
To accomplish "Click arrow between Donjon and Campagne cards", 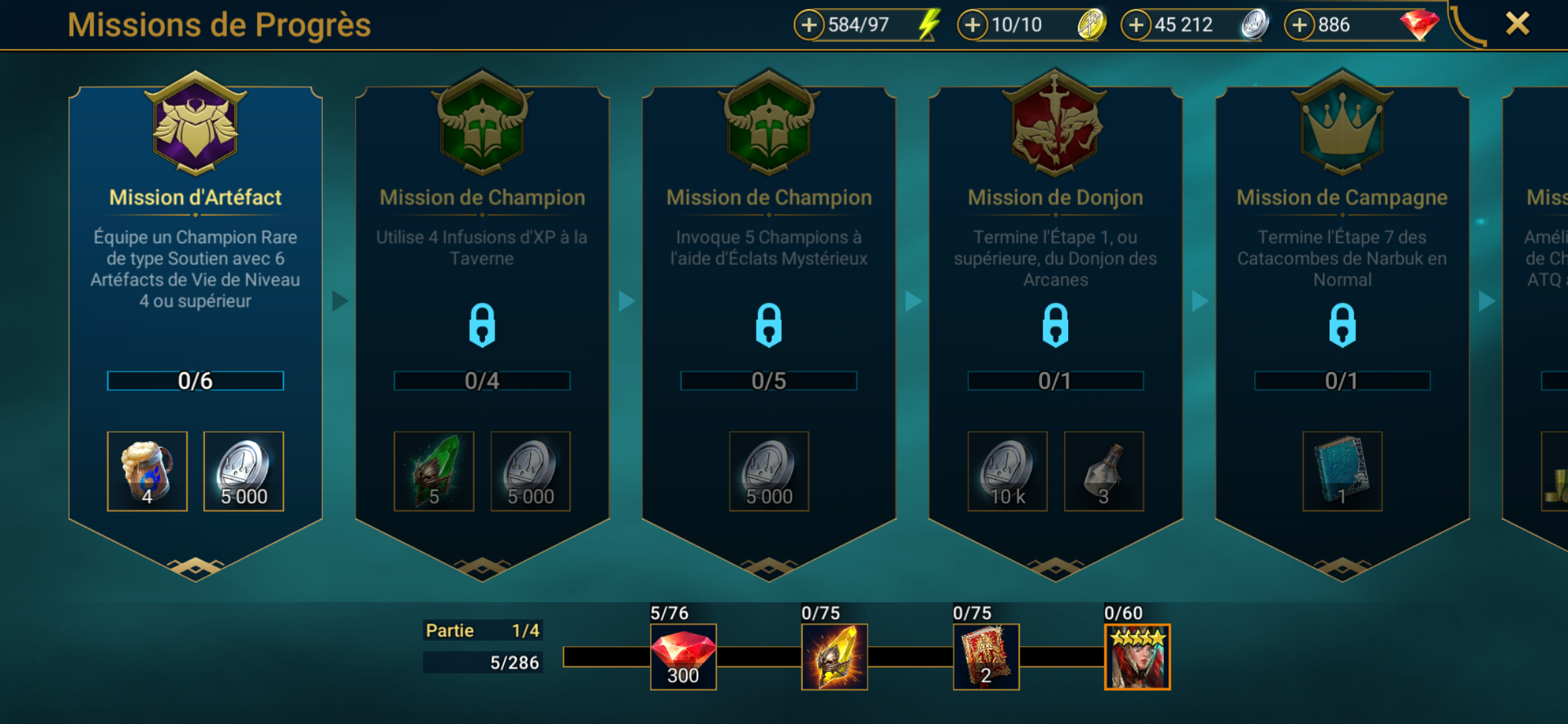I will (x=1200, y=301).
